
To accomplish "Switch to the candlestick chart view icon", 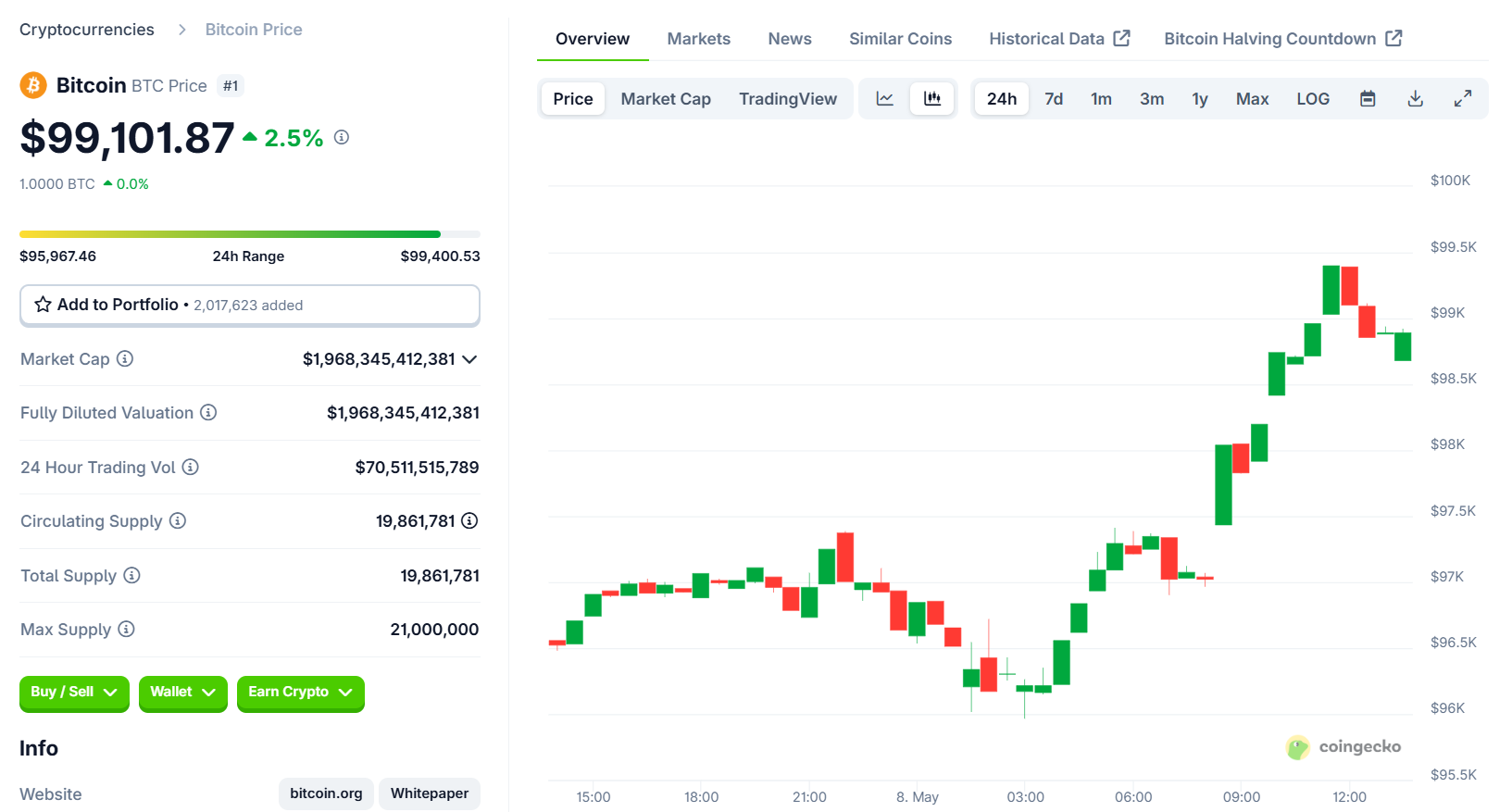I will click(932, 98).
